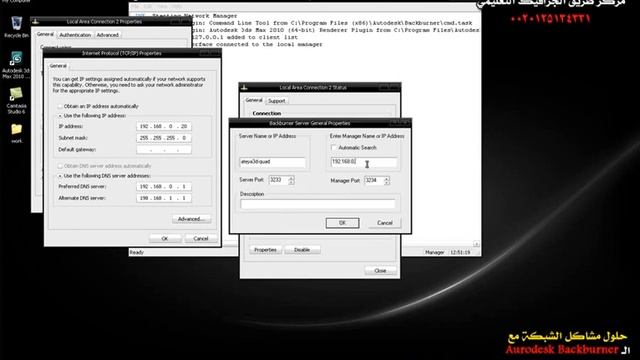Switch to Advanced tab in connection properties

tap(107, 35)
